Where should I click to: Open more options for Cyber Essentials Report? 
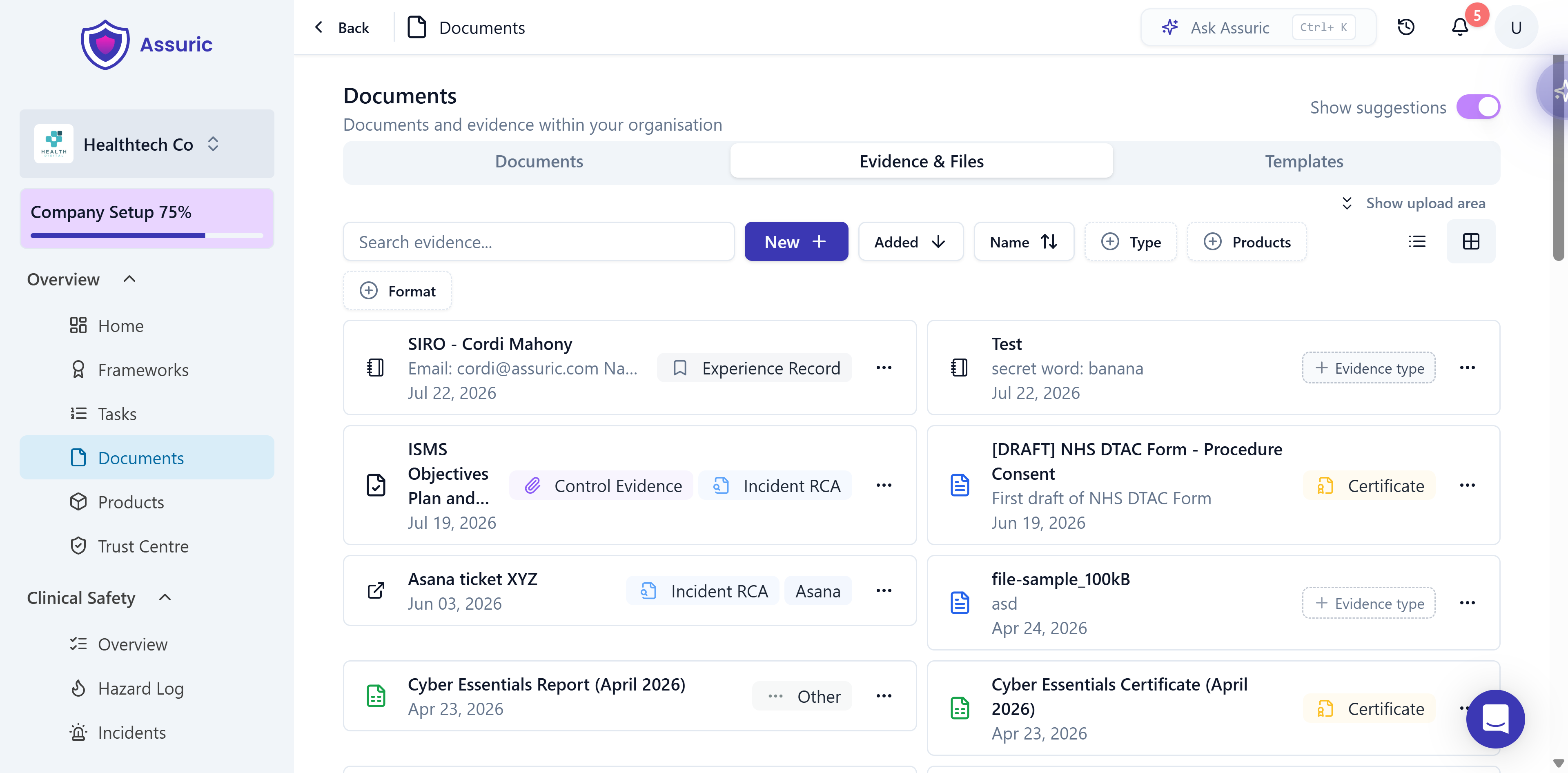pos(884,696)
